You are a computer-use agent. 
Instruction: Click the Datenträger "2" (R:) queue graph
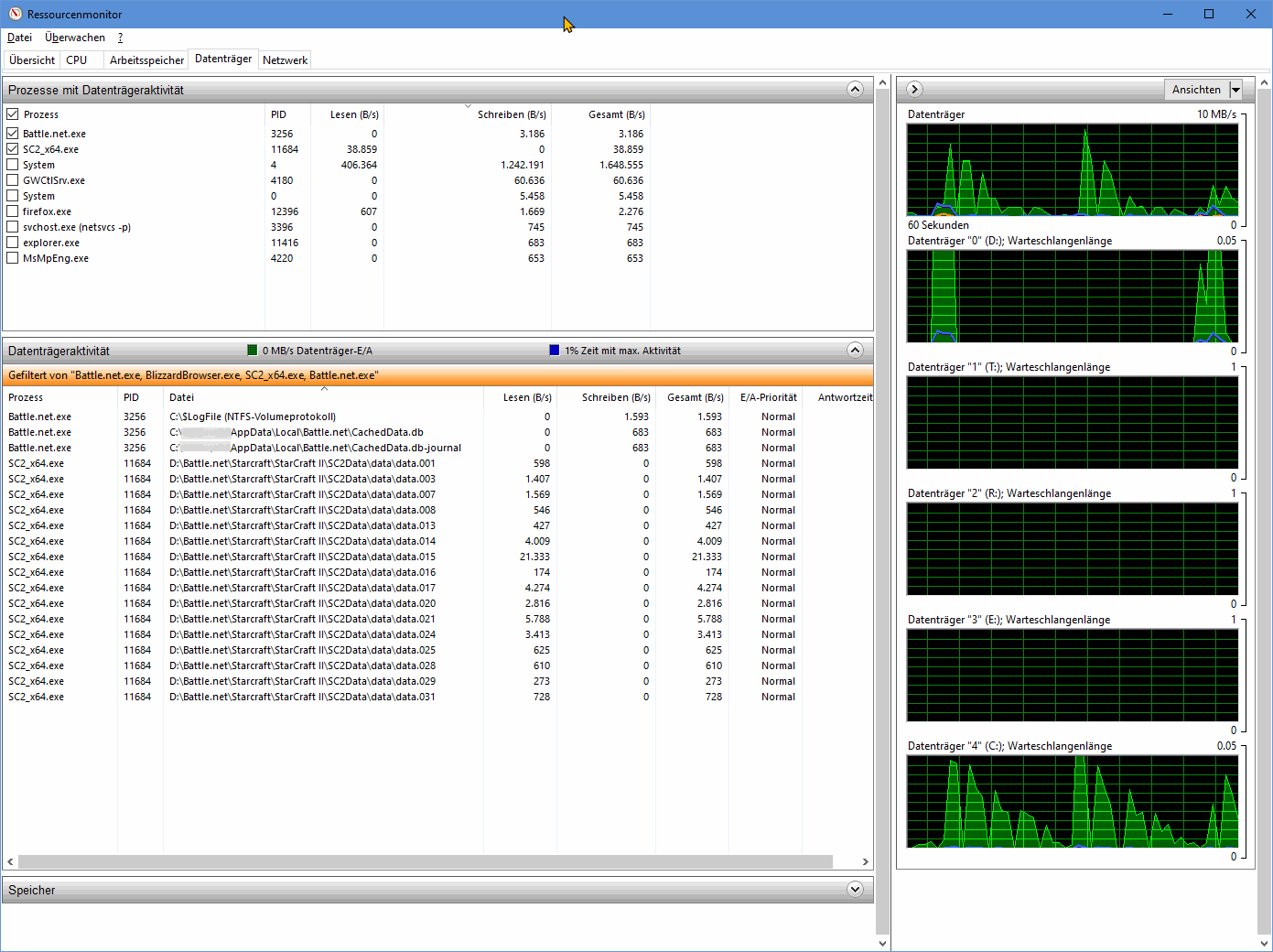[x=1073, y=548]
